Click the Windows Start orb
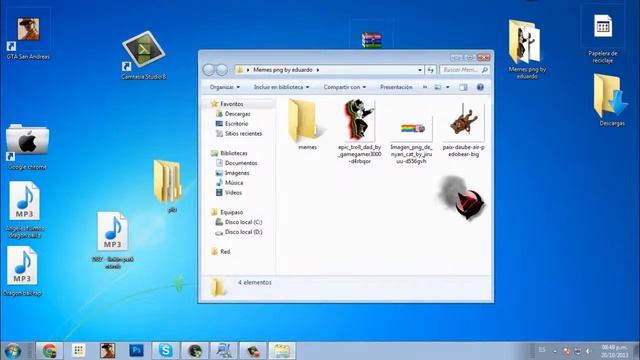The width and height of the screenshot is (640, 360). (x=13, y=351)
